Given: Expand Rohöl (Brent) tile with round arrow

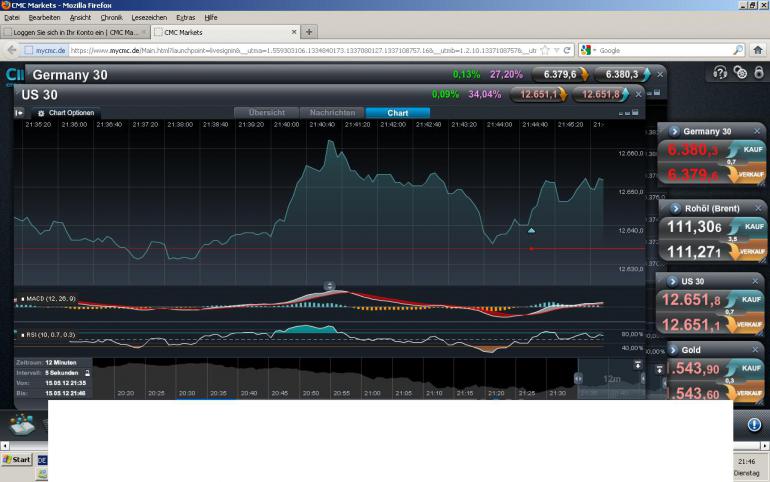Looking at the screenshot, I should [x=676, y=209].
